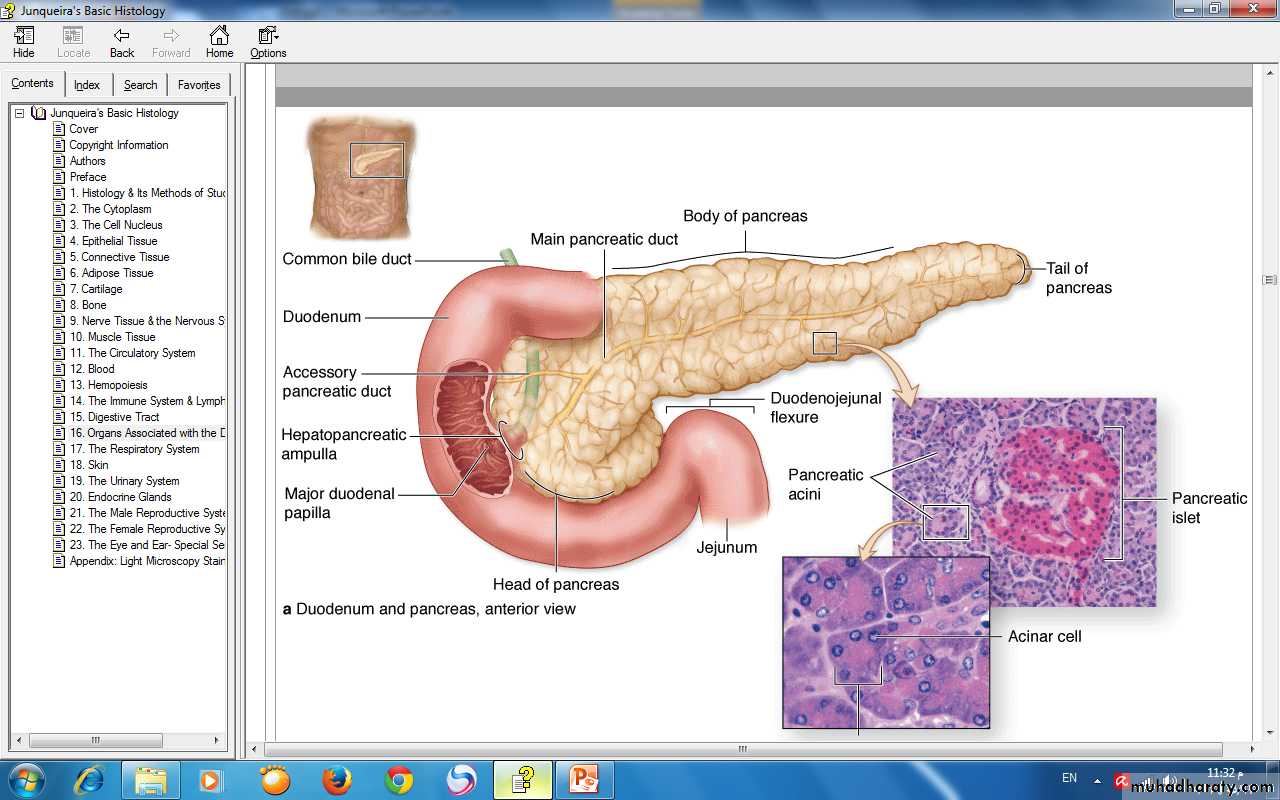1280x800 pixels.
Task: Switch to the Index tab
Action: (87, 85)
